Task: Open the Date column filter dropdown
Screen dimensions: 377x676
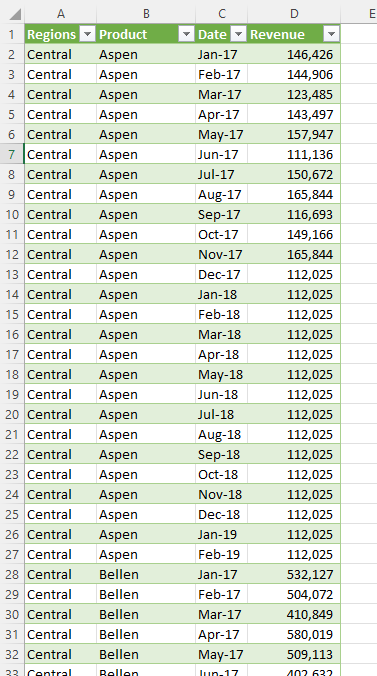Action: pyautogui.click(x=239, y=34)
